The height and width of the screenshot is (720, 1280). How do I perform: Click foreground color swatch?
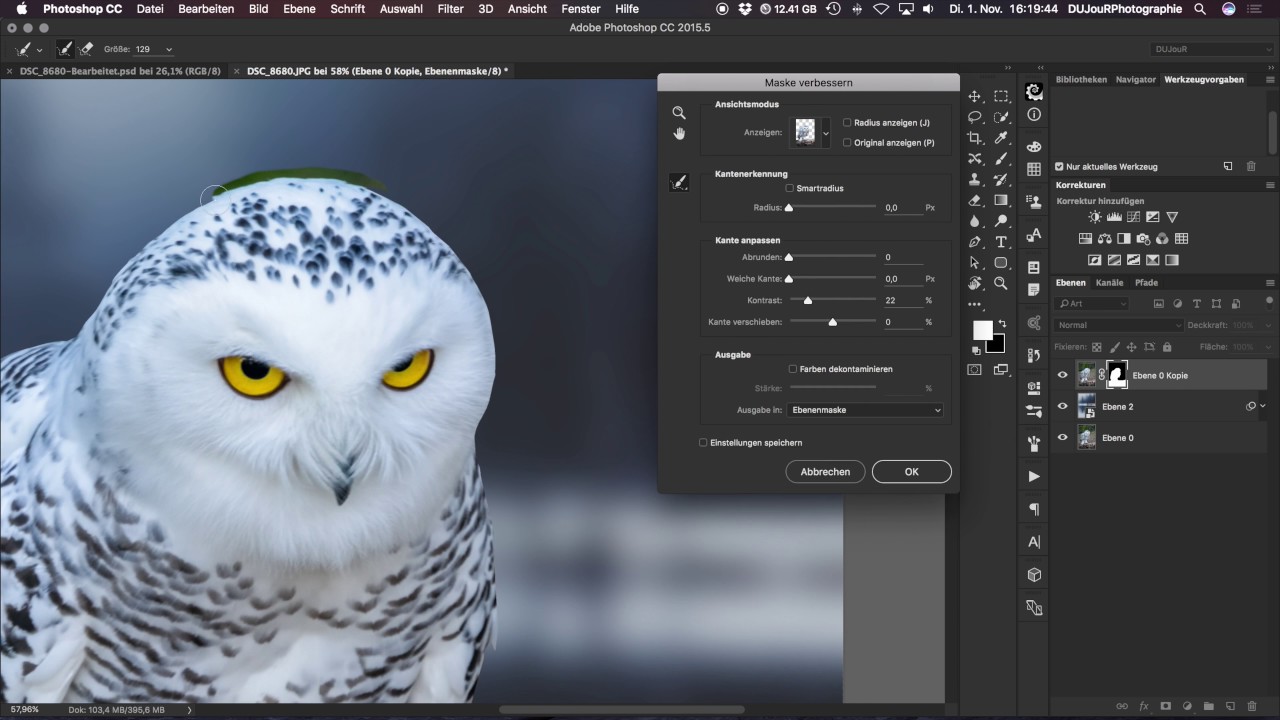click(983, 330)
